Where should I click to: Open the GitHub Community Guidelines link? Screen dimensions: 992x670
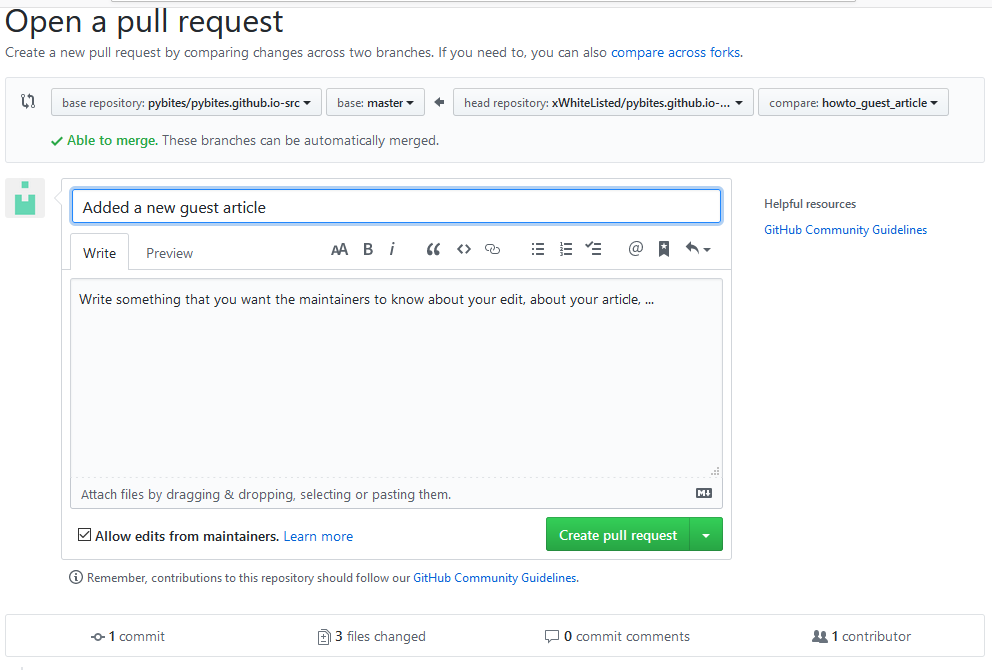(x=845, y=229)
